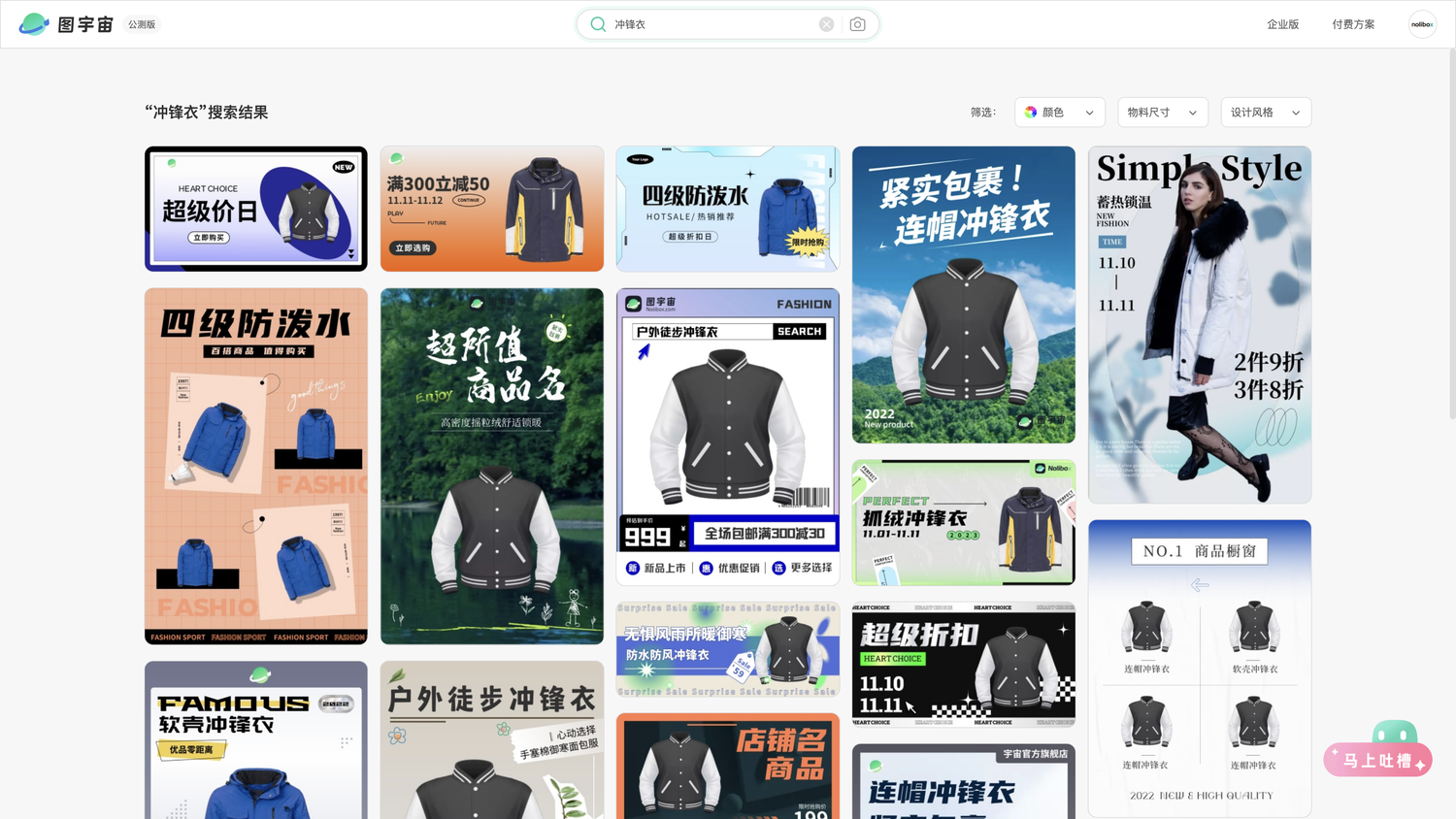Open the FAMOUS 软壳冲锋衣 template

coord(256,740)
